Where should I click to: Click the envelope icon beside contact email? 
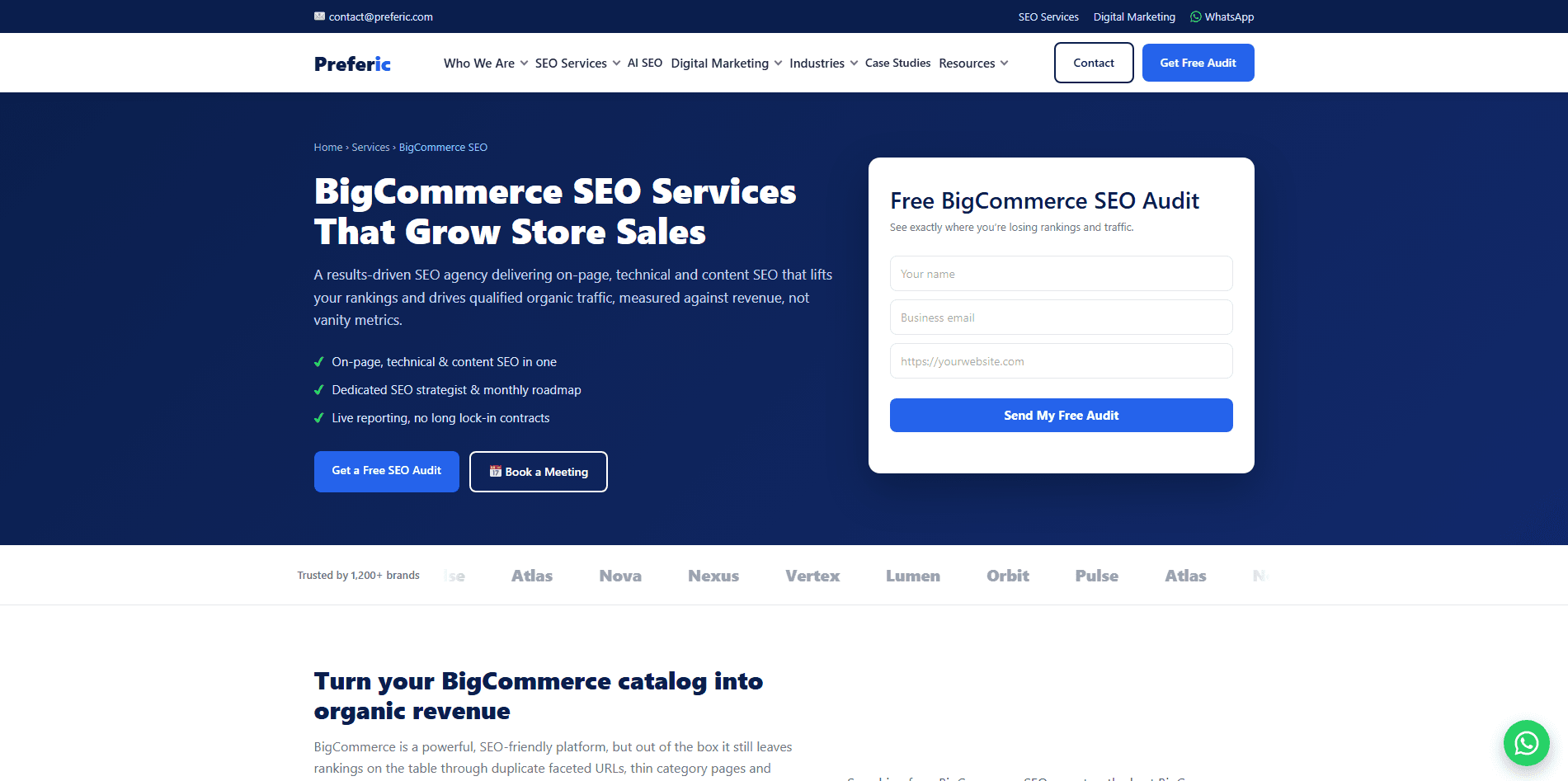(x=319, y=16)
